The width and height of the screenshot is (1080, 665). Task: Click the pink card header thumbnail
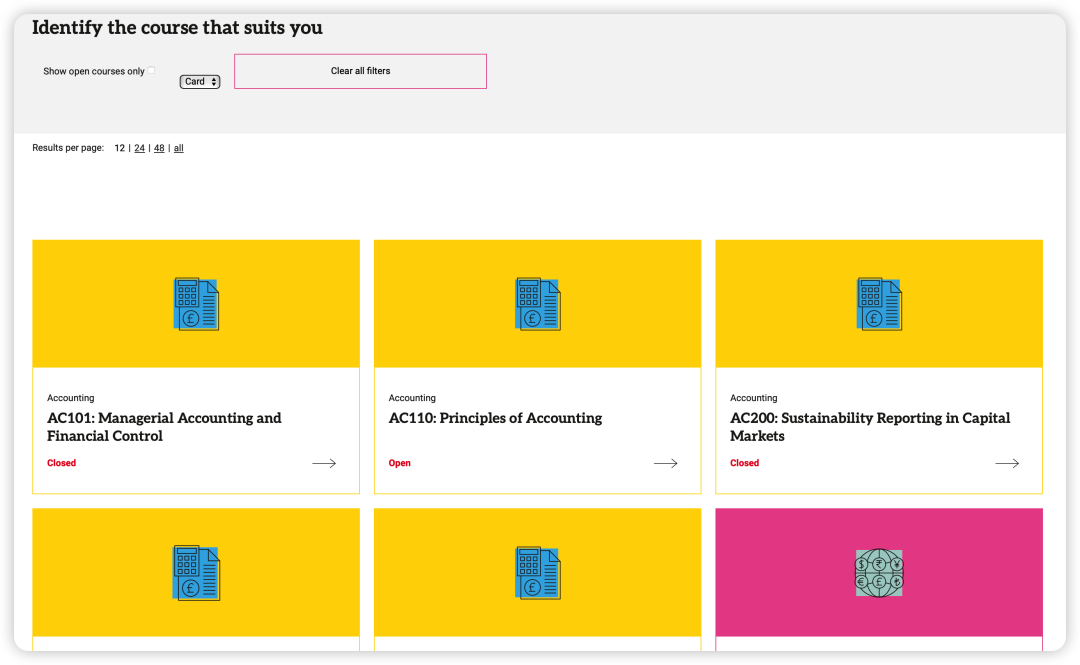tap(879, 573)
